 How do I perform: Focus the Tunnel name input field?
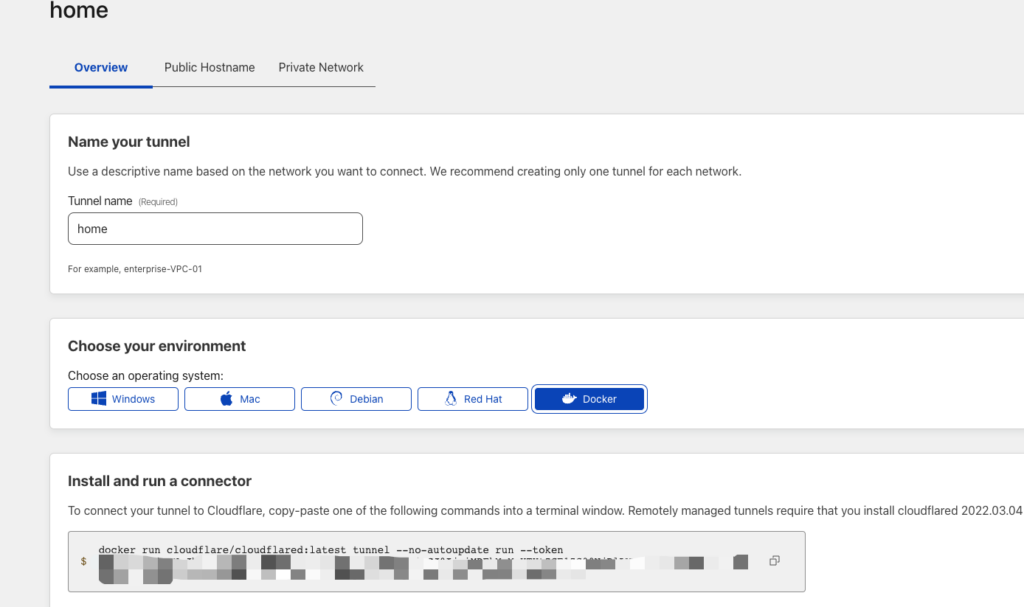(215, 229)
